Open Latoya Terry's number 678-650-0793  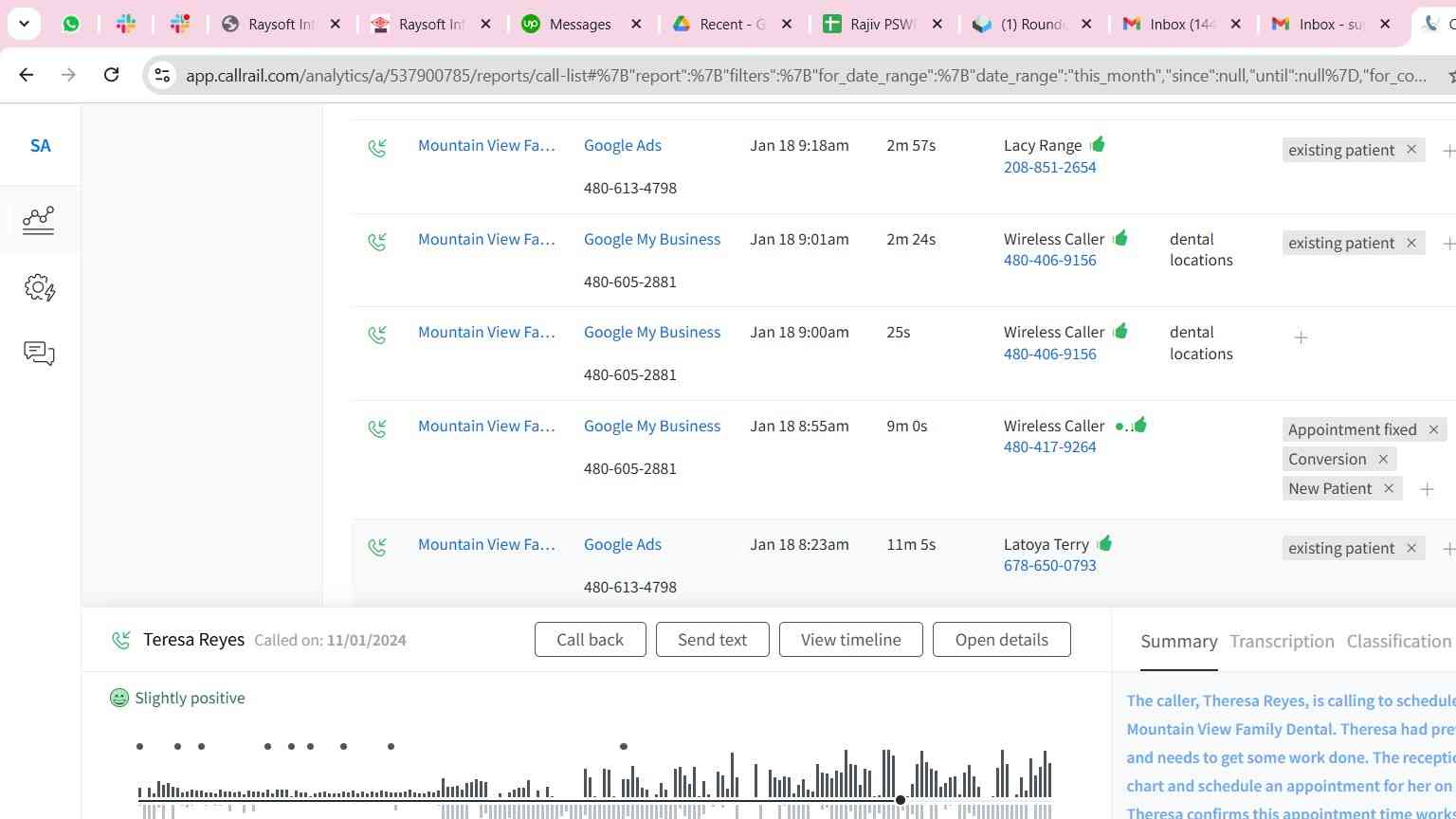(x=1049, y=565)
